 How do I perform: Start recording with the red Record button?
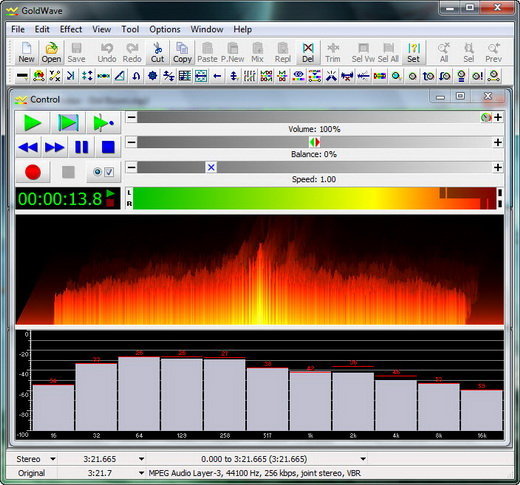33,172
